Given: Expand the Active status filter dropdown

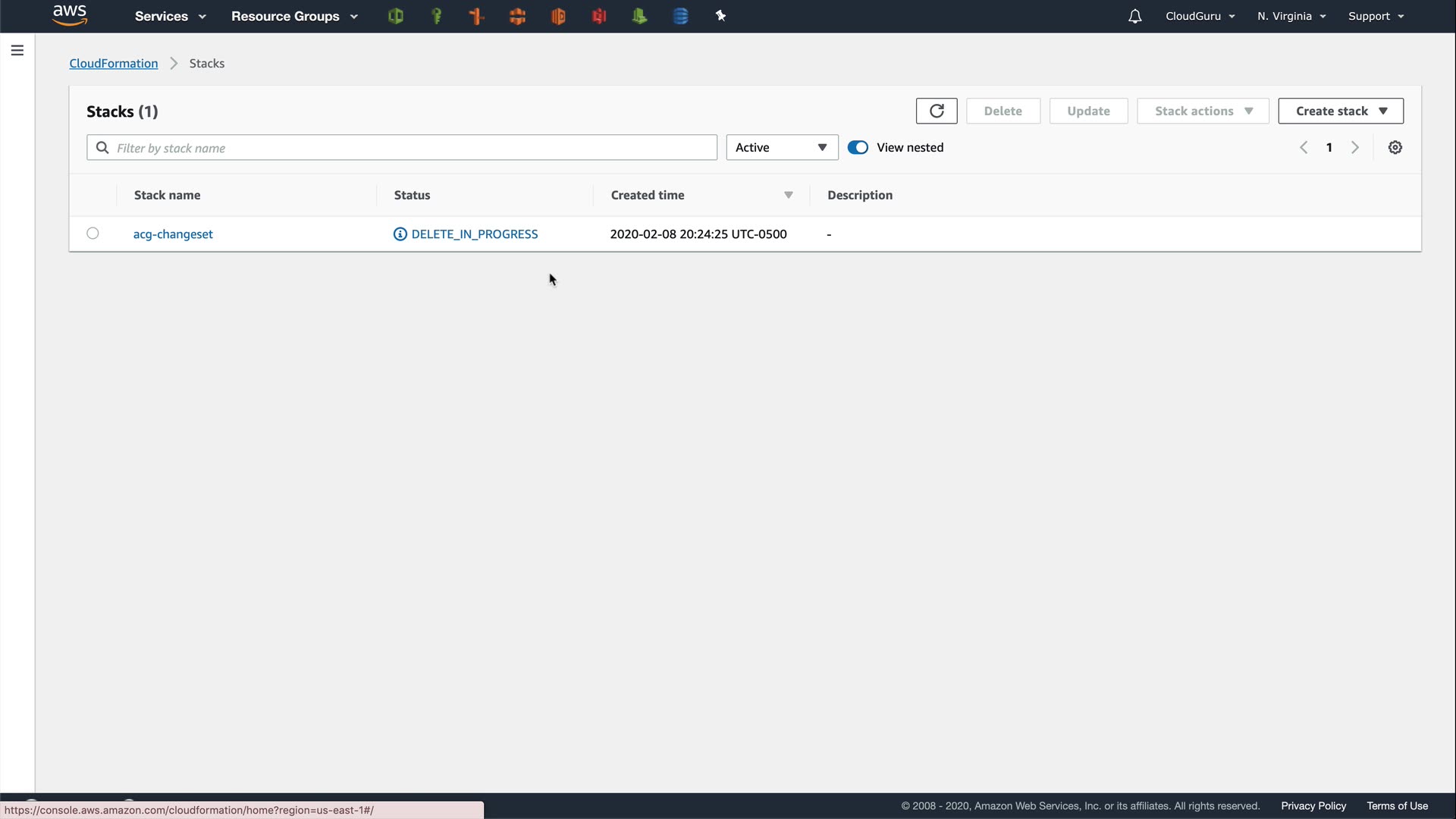Looking at the screenshot, I should tap(782, 148).
